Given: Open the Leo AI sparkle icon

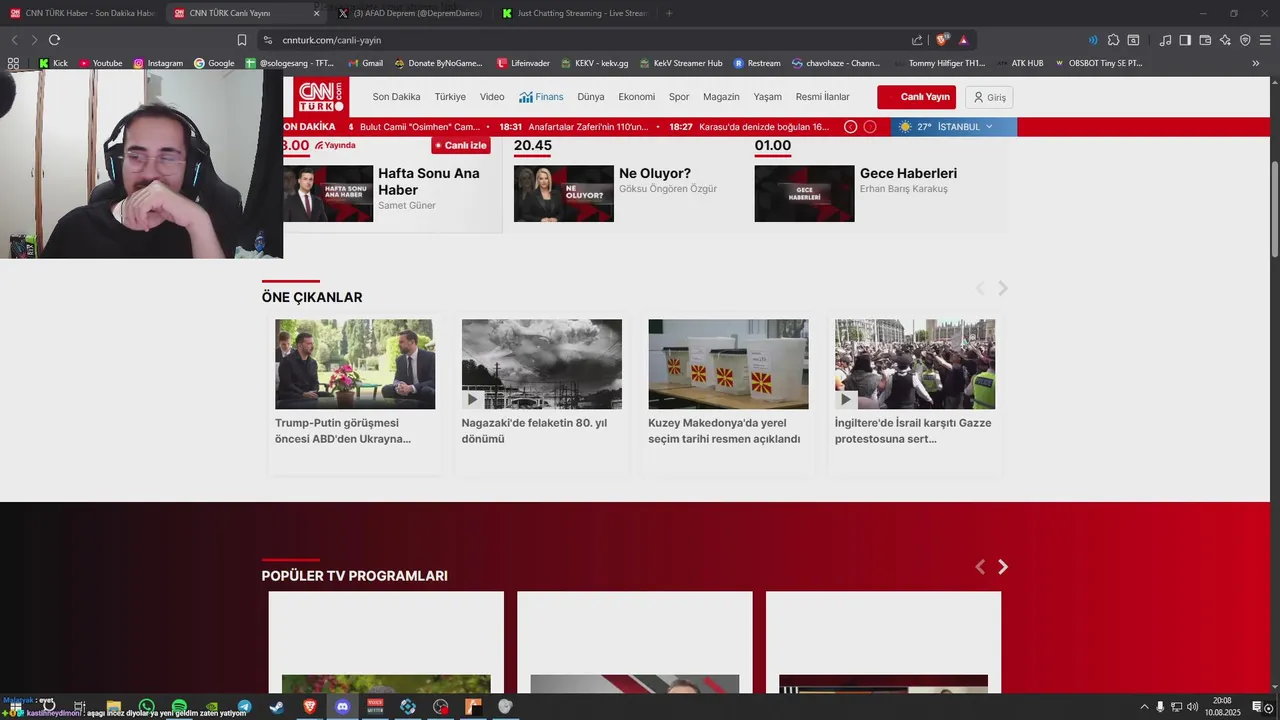Looking at the screenshot, I should pyautogui.click(x=1225, y=40).
